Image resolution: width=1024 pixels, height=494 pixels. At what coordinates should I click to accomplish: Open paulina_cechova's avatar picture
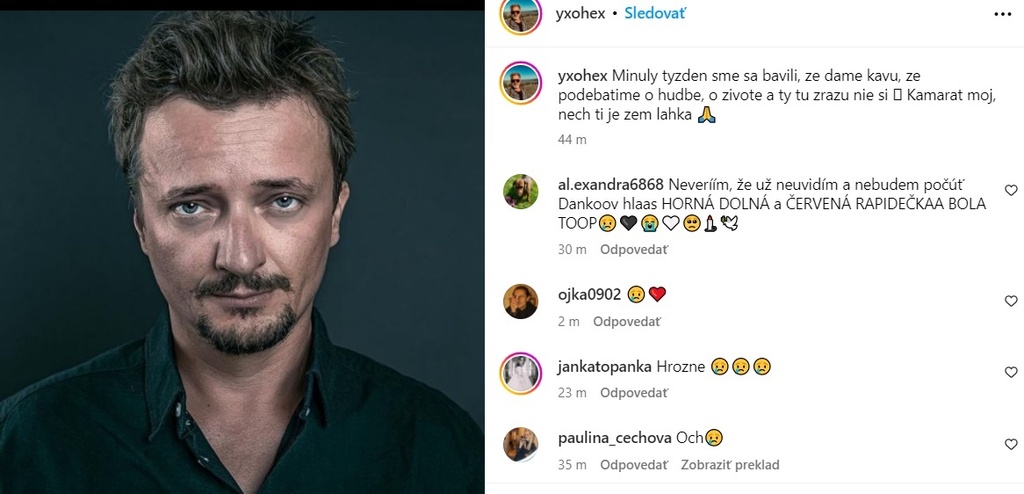(520, 444)
